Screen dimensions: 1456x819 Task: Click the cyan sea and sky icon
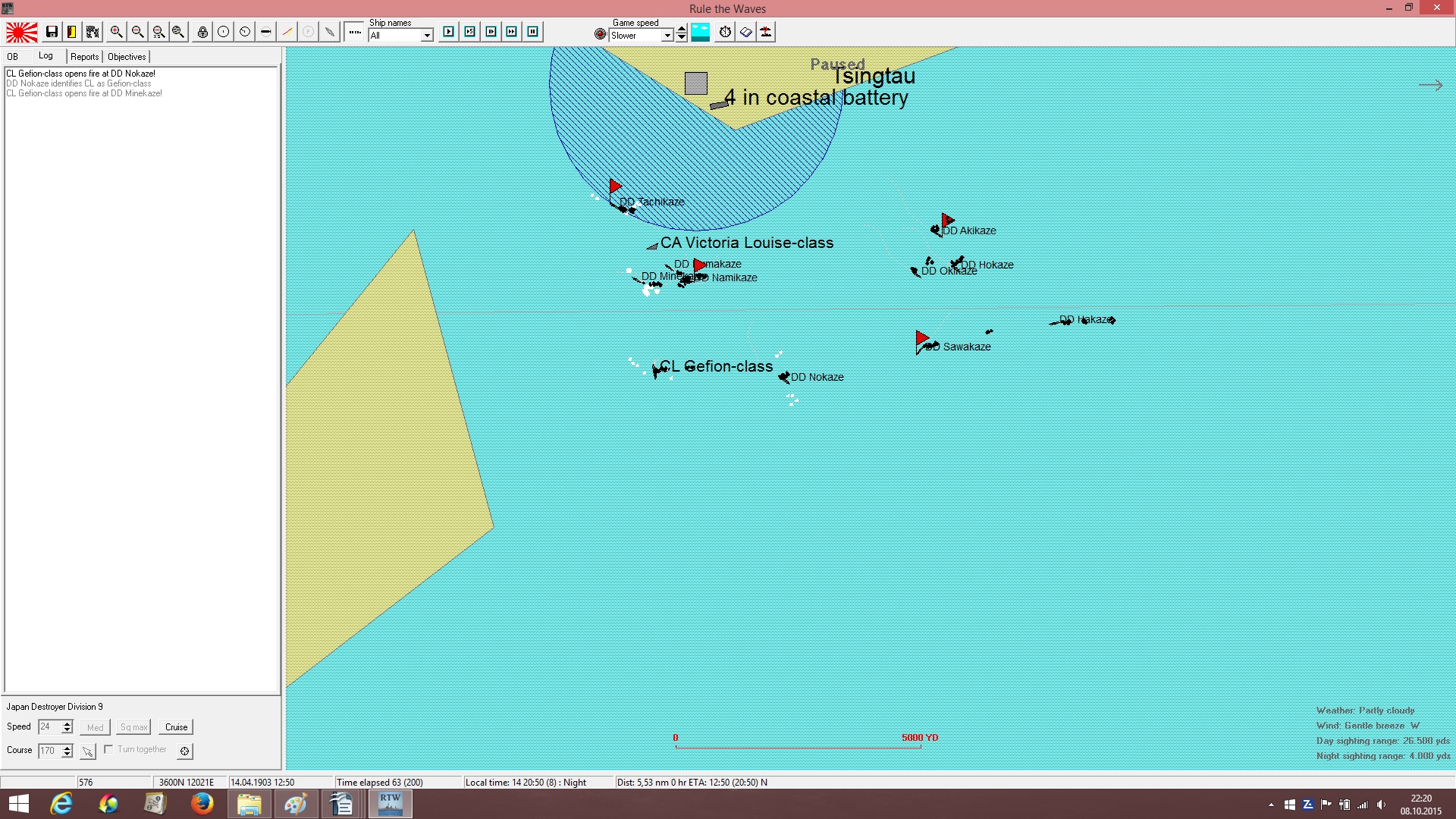(701, 32)
